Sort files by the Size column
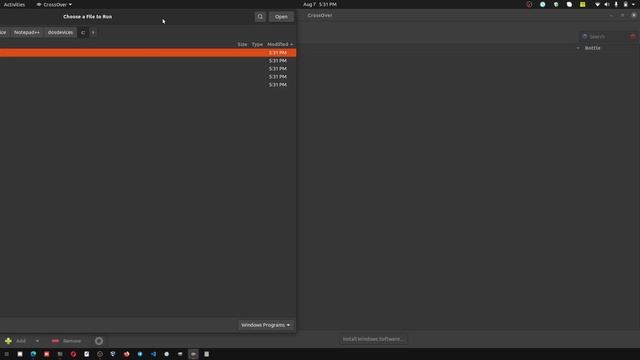This screenshot has width=640, height=360. (x=242, y=44)
